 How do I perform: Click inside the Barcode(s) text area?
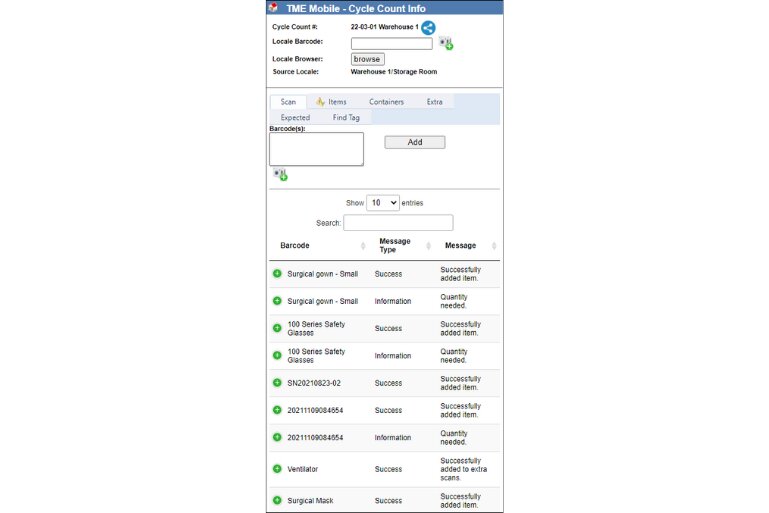316,149
